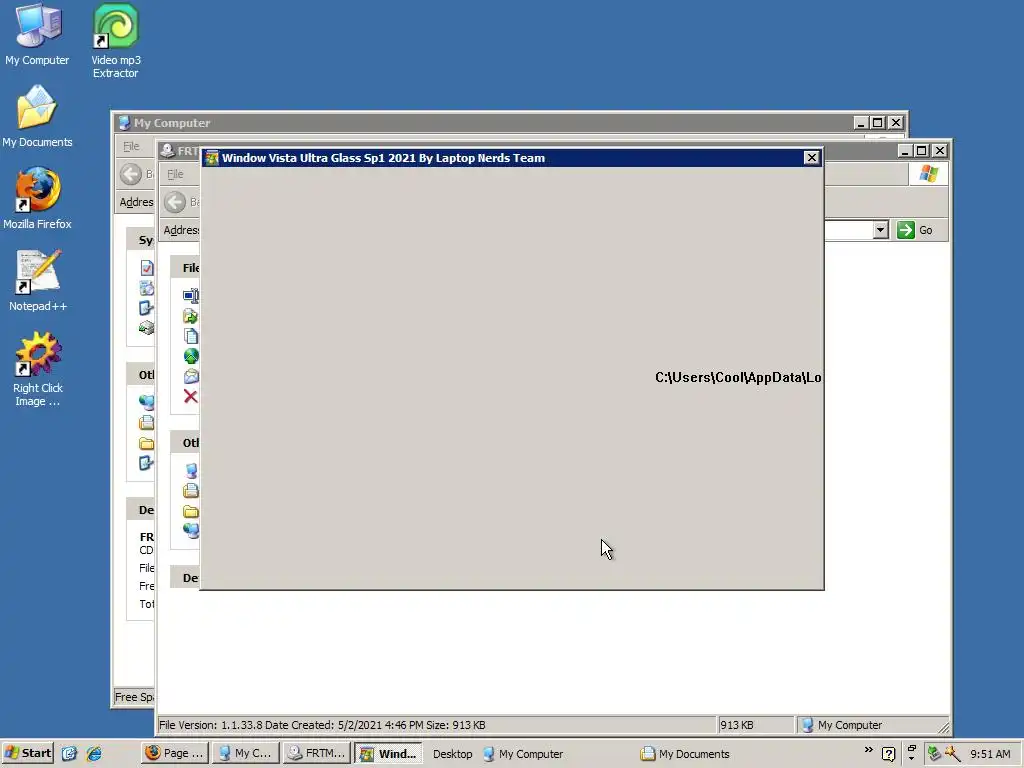Click Windows flag logo in FRTM window
The image size is (1024, 768).
click(928, 174)
